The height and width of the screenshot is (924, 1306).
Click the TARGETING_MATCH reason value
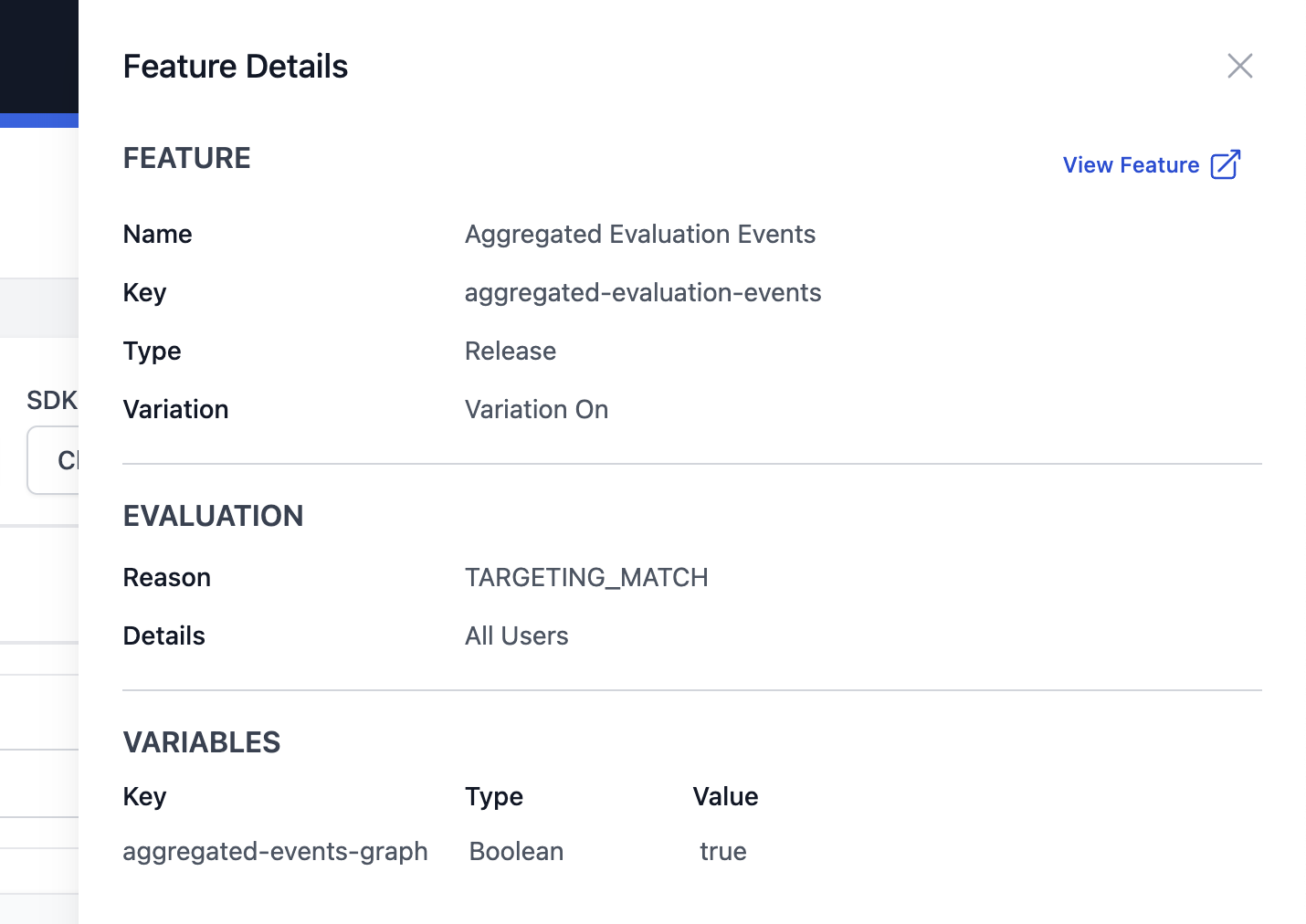coord(585,578)
